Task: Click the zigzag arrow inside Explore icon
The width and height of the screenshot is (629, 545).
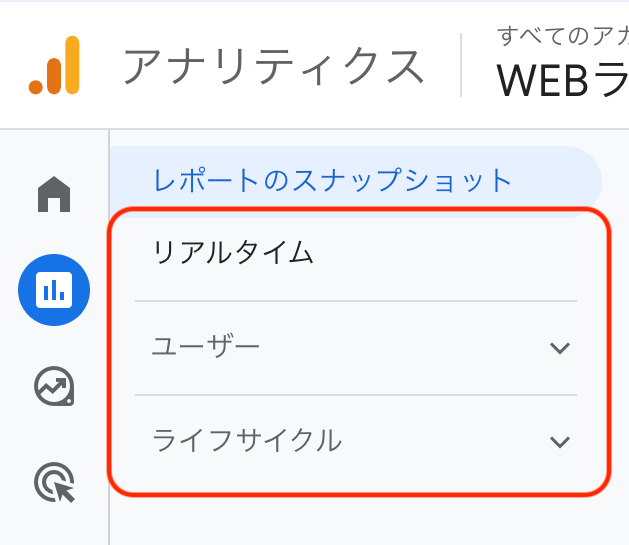Action: (54, 386)
